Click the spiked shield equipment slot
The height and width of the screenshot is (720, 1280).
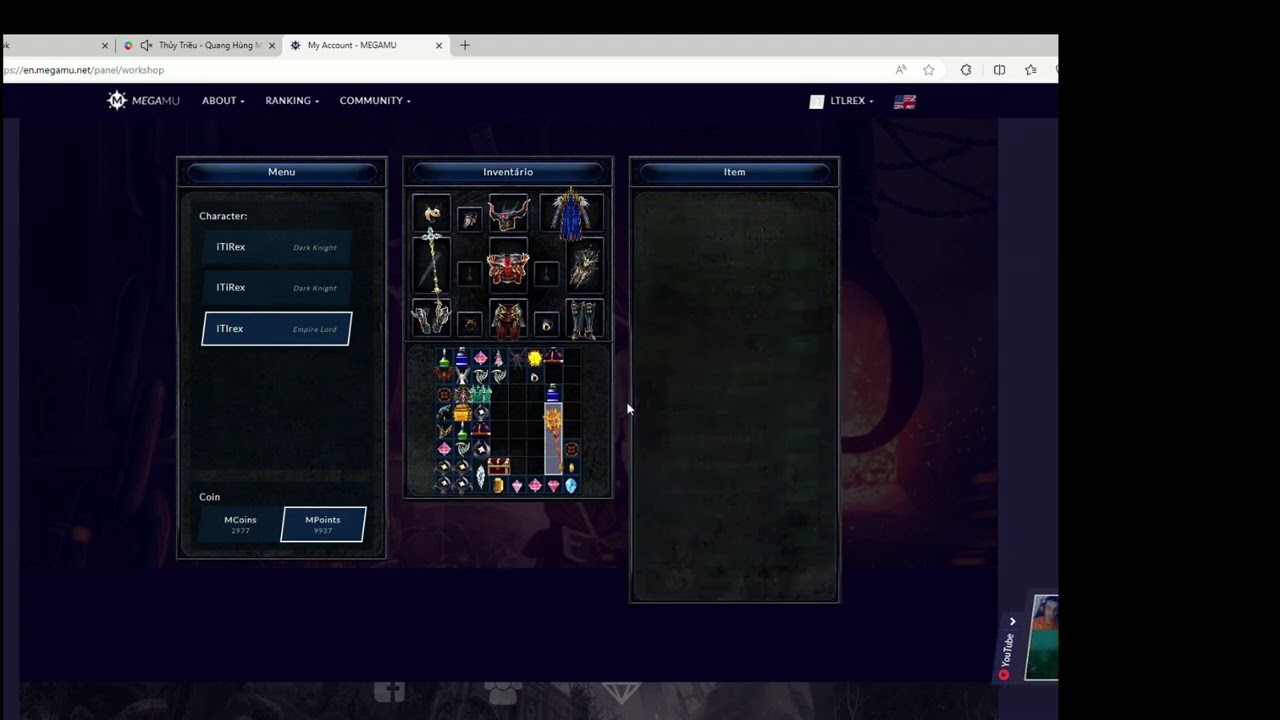tap(585, 266)
